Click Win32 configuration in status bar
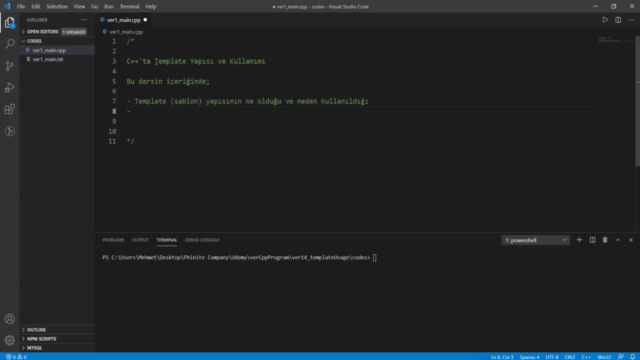 604,357
